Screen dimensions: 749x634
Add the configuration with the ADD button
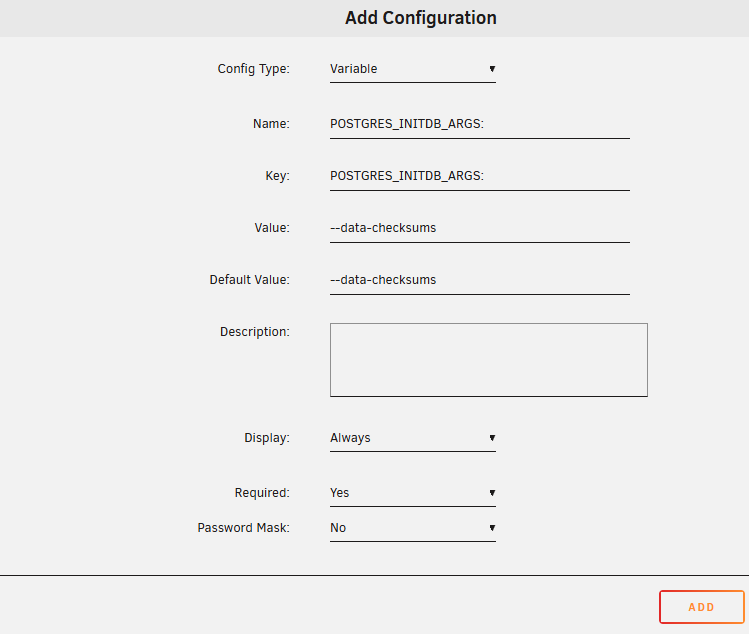(701, 607)
